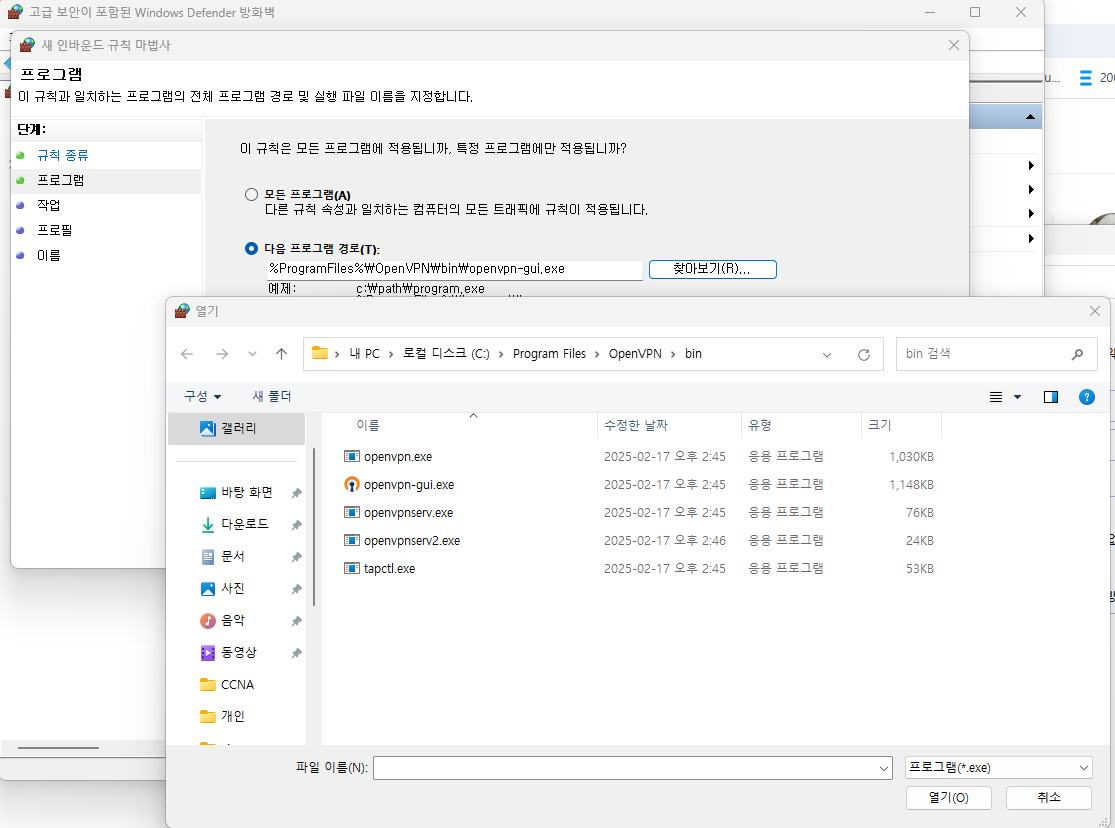The image size is (1115, 828).
Task: Navigate to OpenVPN breadcrumb
Action: click(x=635, y=354)
